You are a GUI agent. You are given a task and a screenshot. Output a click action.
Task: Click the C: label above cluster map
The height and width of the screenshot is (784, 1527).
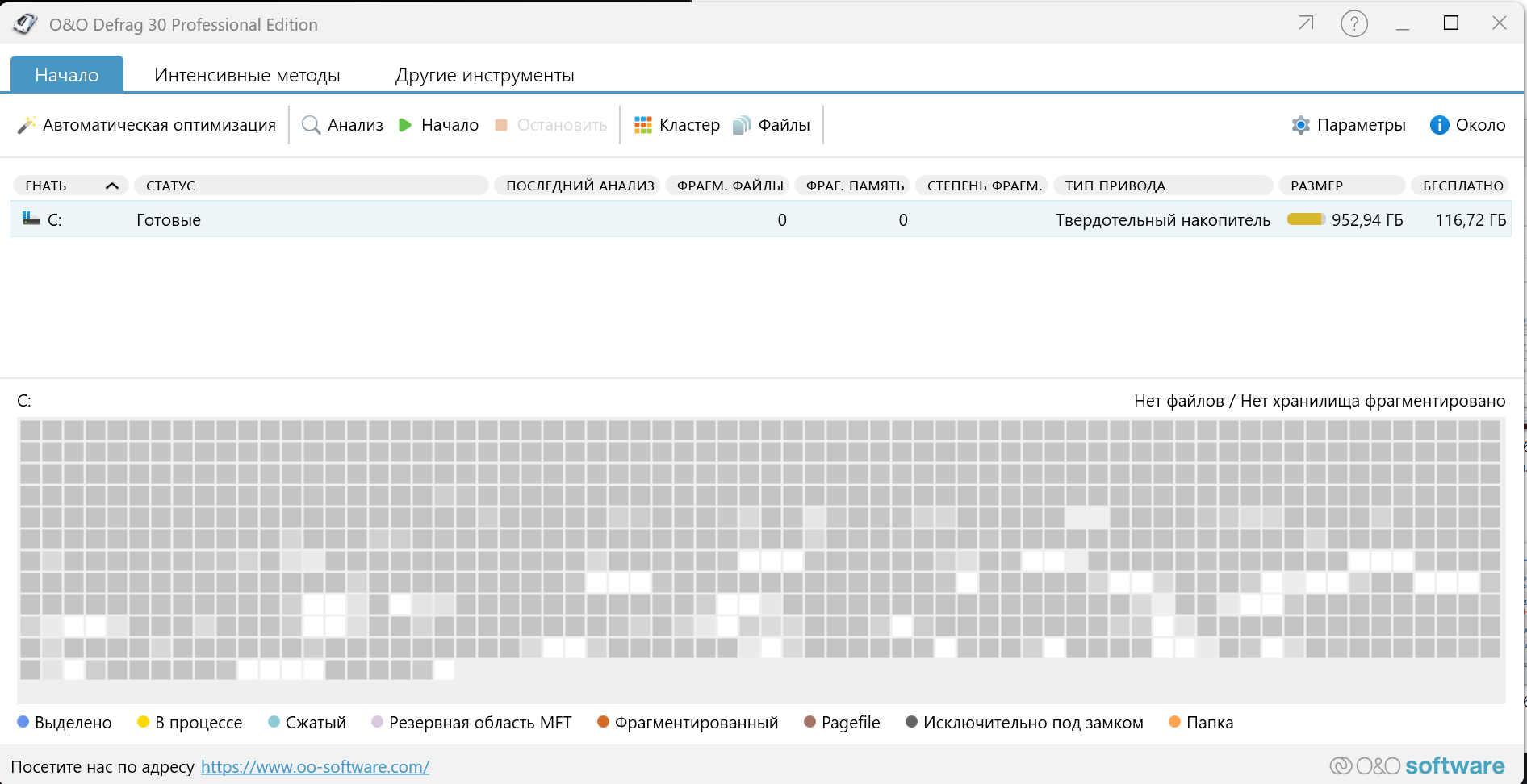[x=24, y=401]
